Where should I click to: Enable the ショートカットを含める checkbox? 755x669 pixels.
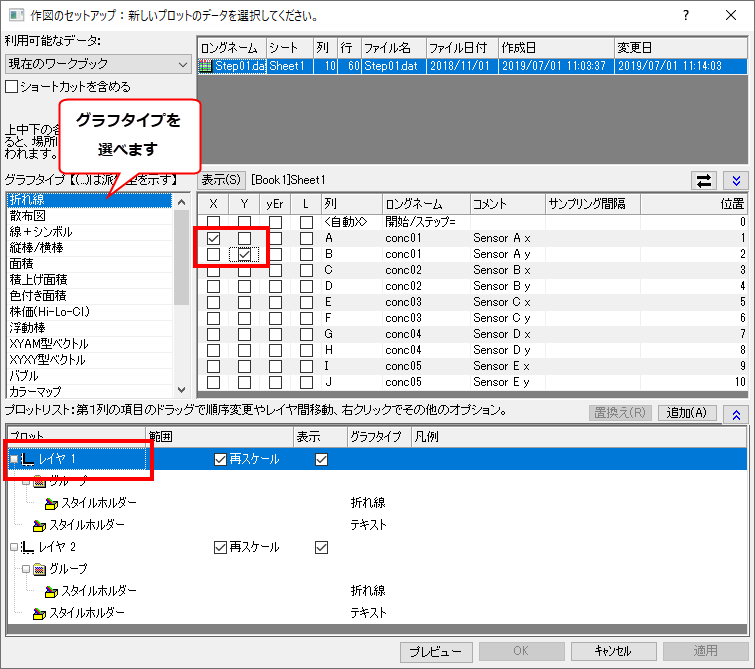coord(12,87)
